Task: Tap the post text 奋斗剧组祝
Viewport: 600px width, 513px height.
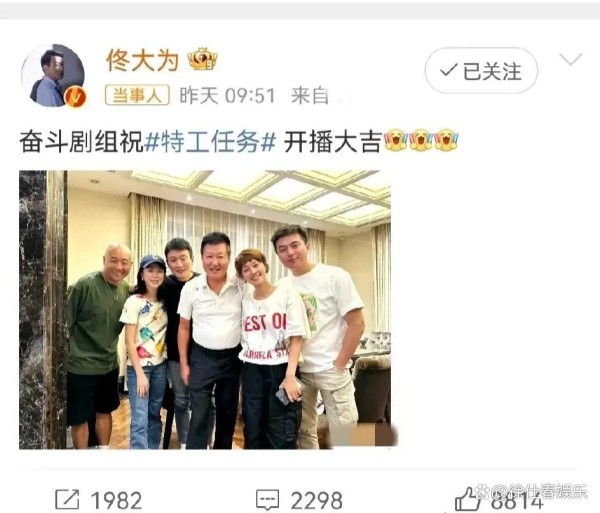Action: (81, 143)
